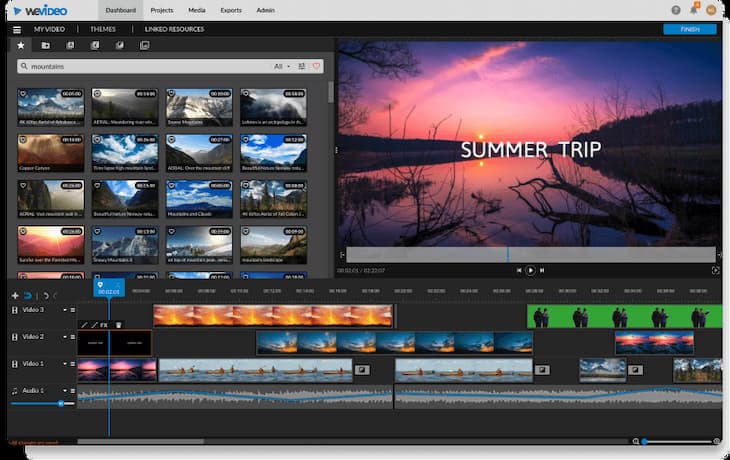Viewport: 730px width, 460px height.
Task: Skip to previous in preview controls
Action: click(519, 270)
